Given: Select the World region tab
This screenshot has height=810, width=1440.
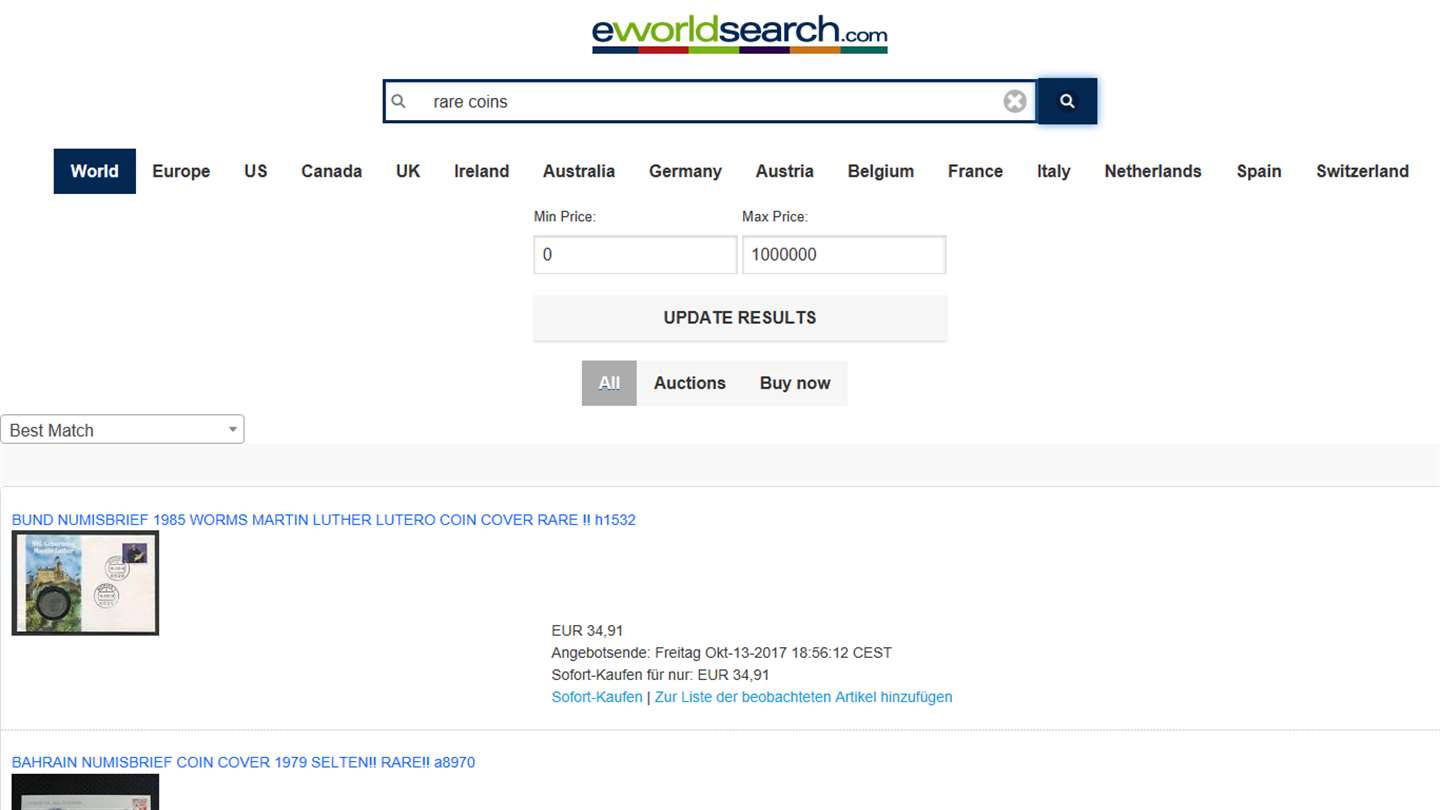Looking at the screenshot, I should tap(94, 171).
